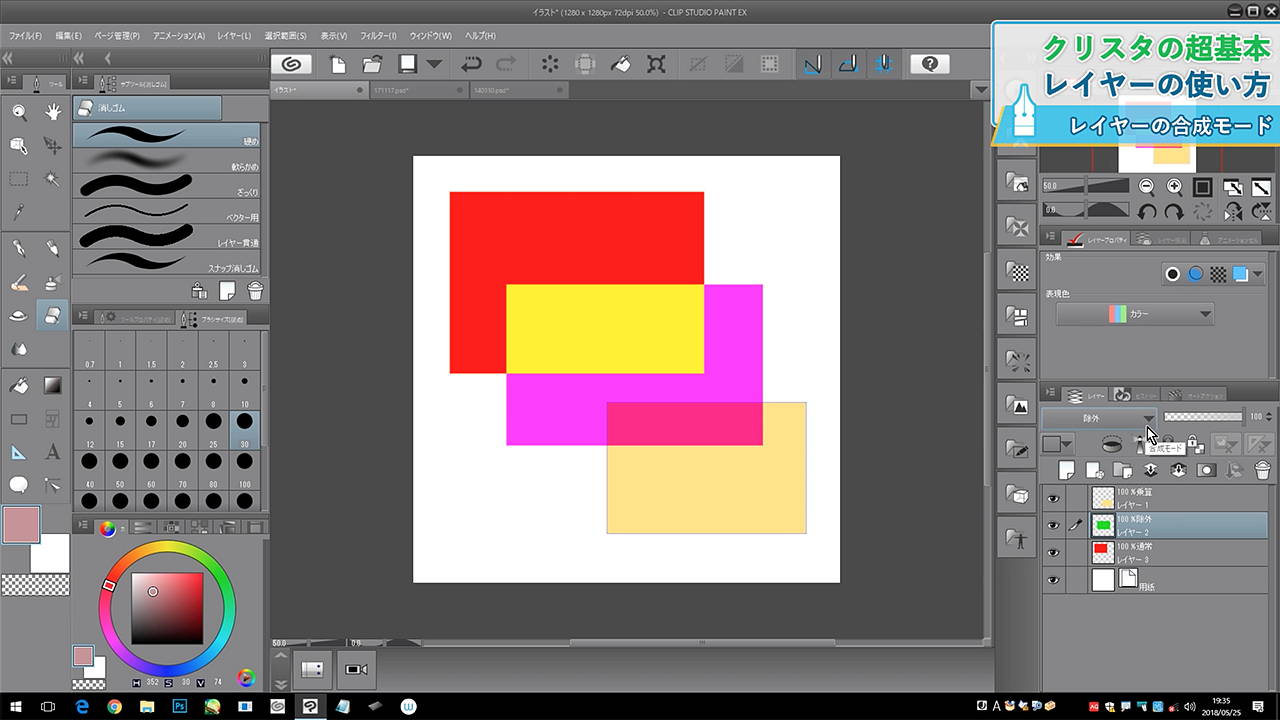Screen dimensions: 1280x720
Task: Delete the selected layer with trash icon
Action: tap(1263, 469)
